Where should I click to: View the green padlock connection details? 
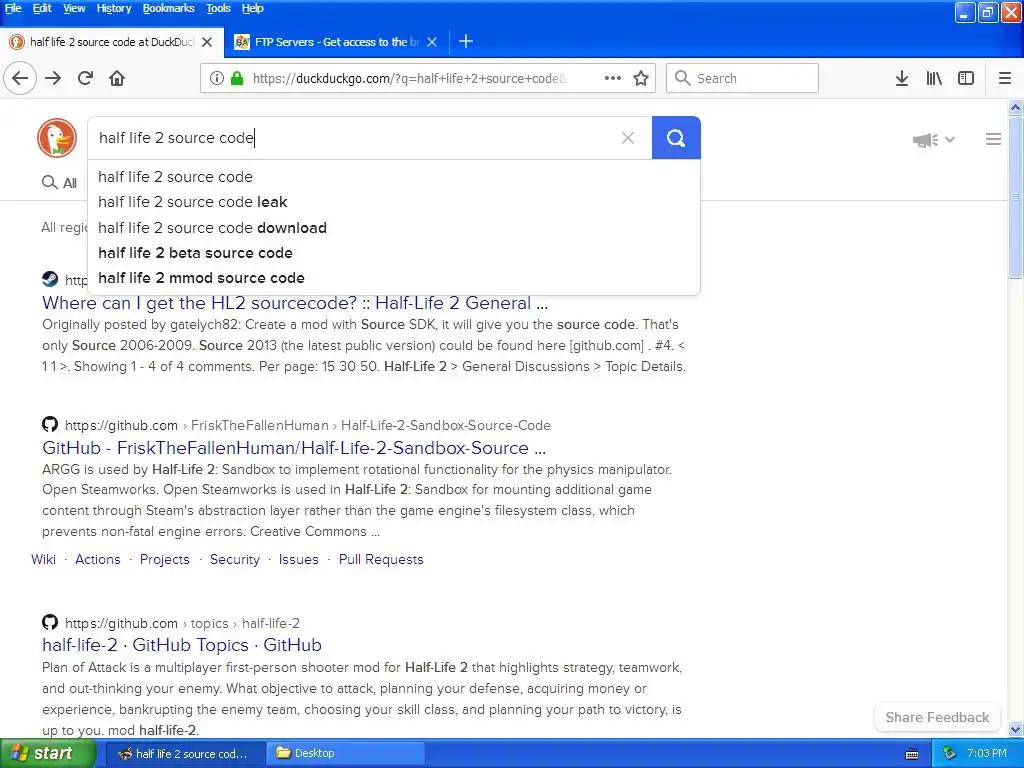[x=237, y=78]
